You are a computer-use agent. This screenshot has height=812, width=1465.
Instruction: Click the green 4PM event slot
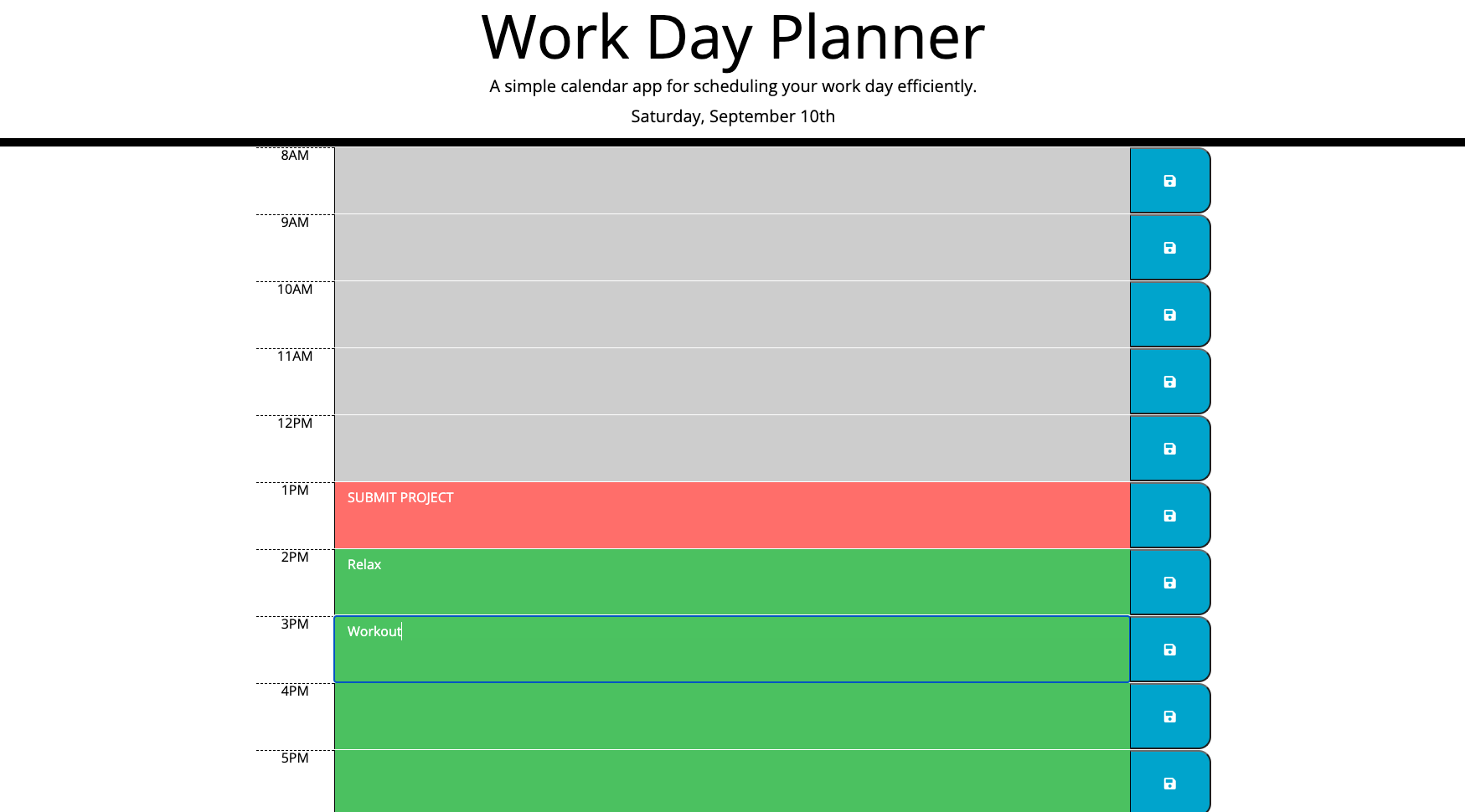click(x=729, y=716)
